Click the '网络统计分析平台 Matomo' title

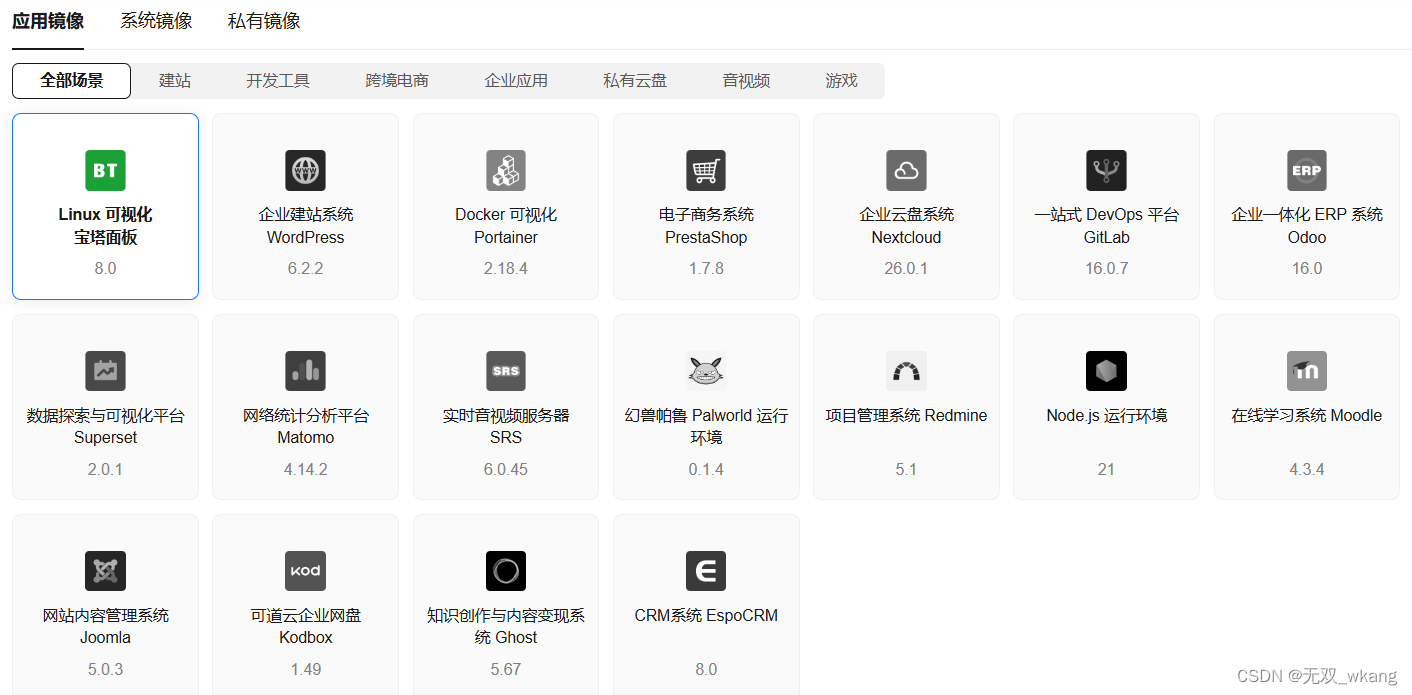(x=305, y=427)
